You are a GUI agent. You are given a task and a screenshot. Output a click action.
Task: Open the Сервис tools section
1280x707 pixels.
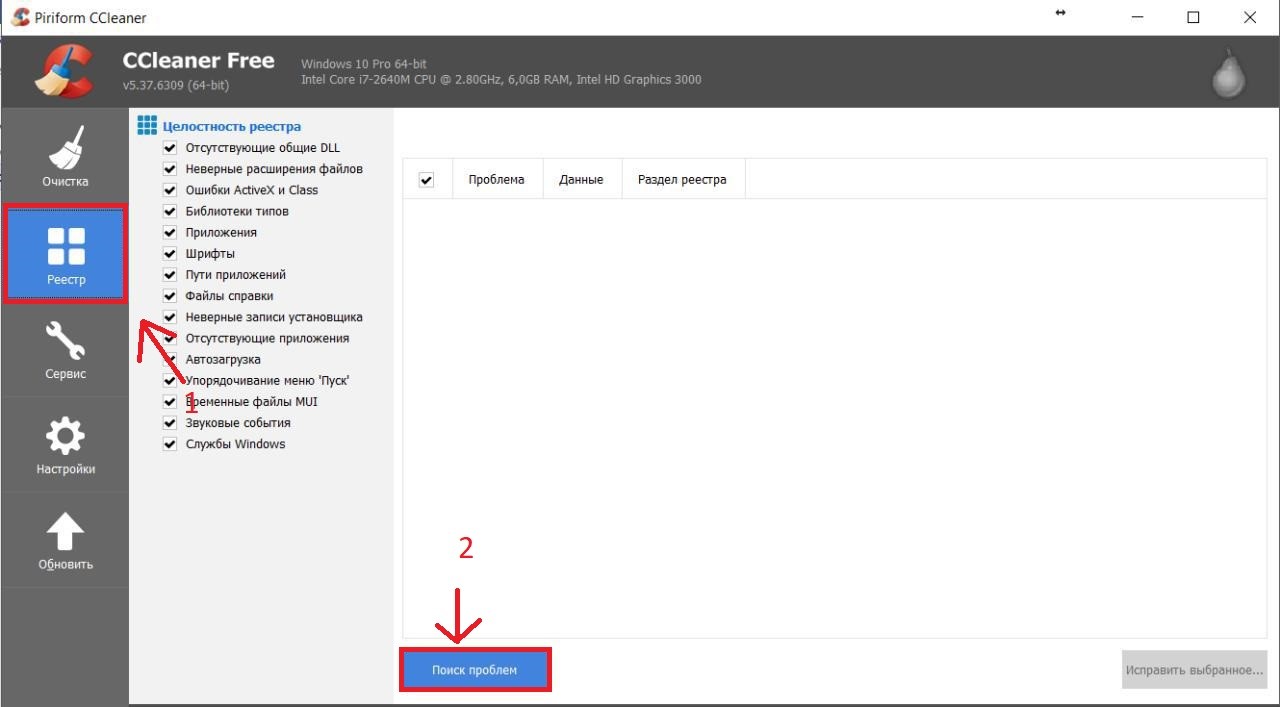(65, 349)
